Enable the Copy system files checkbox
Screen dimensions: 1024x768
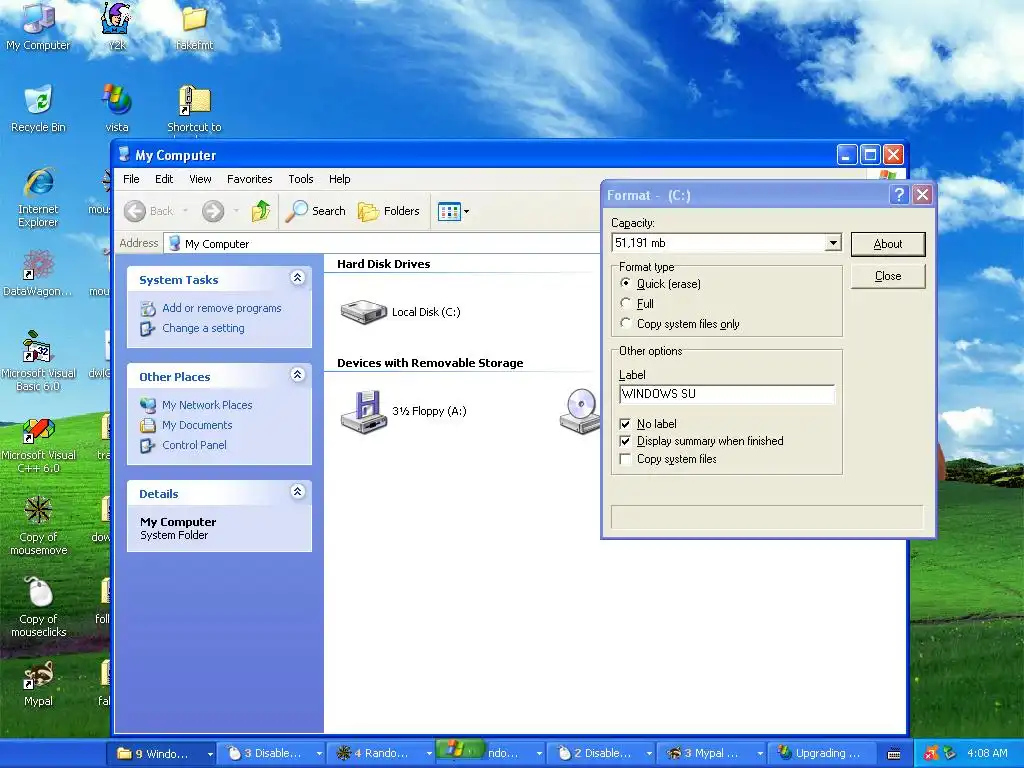(625, 459)
